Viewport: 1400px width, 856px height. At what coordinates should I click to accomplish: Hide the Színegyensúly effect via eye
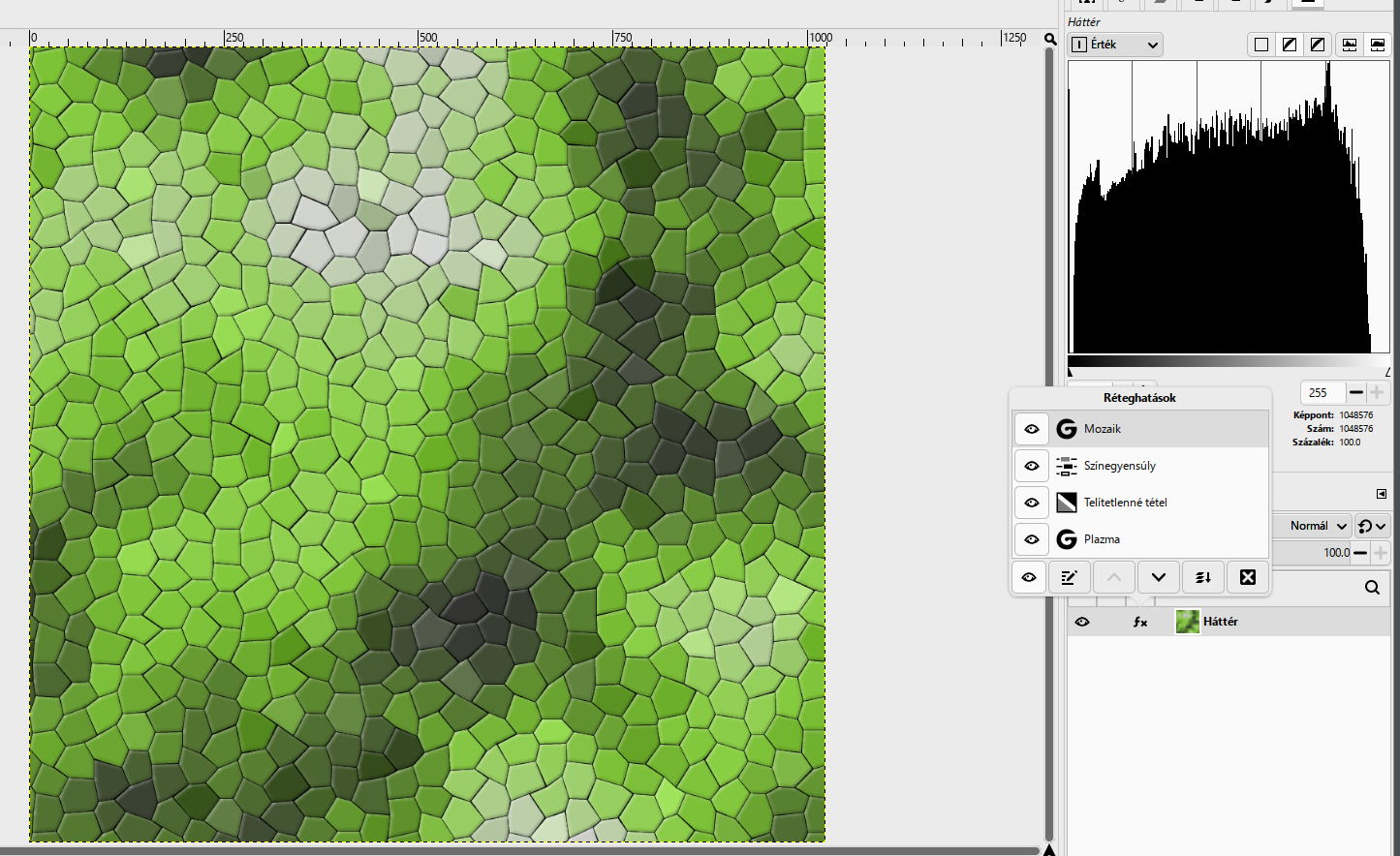click(x=1032, y=466)
